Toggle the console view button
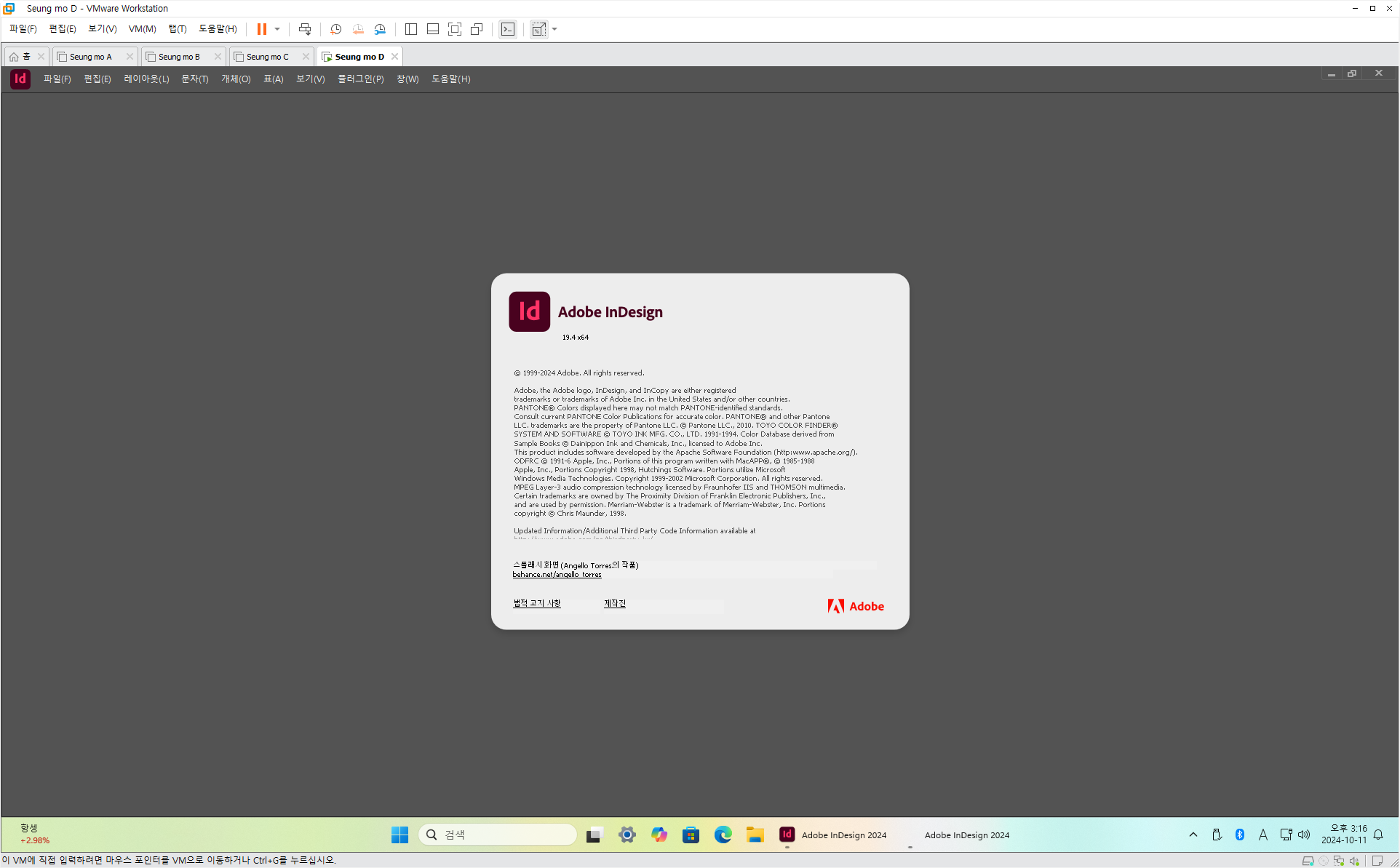 click(508, 29)
